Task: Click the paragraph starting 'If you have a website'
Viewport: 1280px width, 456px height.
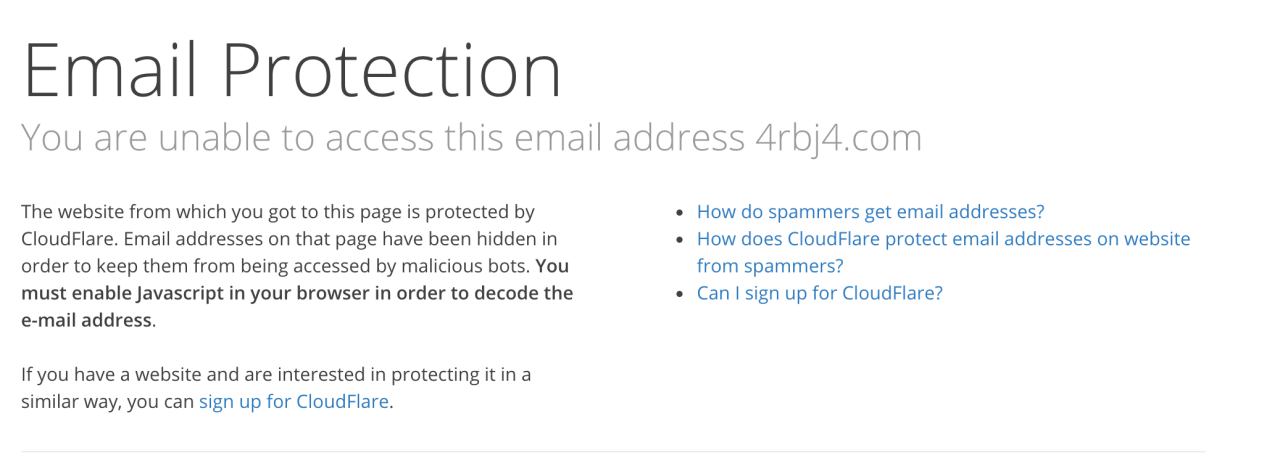Action: 275,375
